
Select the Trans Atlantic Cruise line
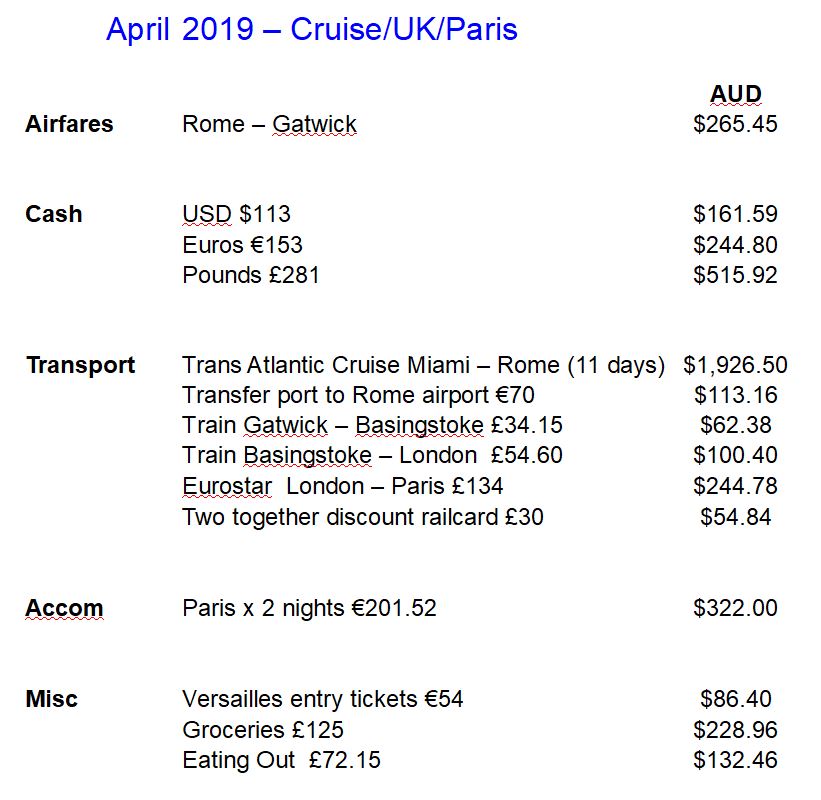423,365
